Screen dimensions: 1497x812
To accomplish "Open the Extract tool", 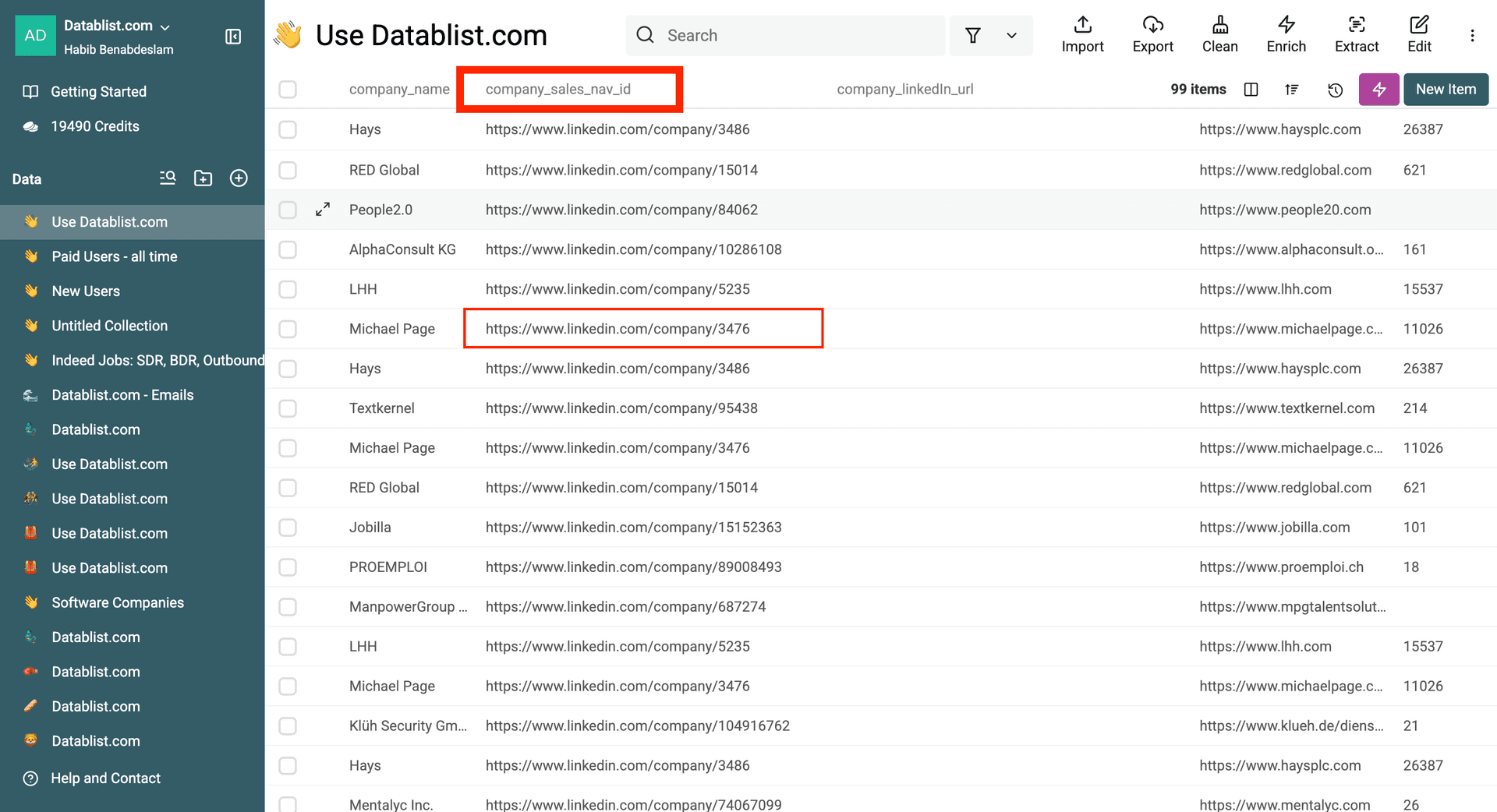I will point(1357,34).
